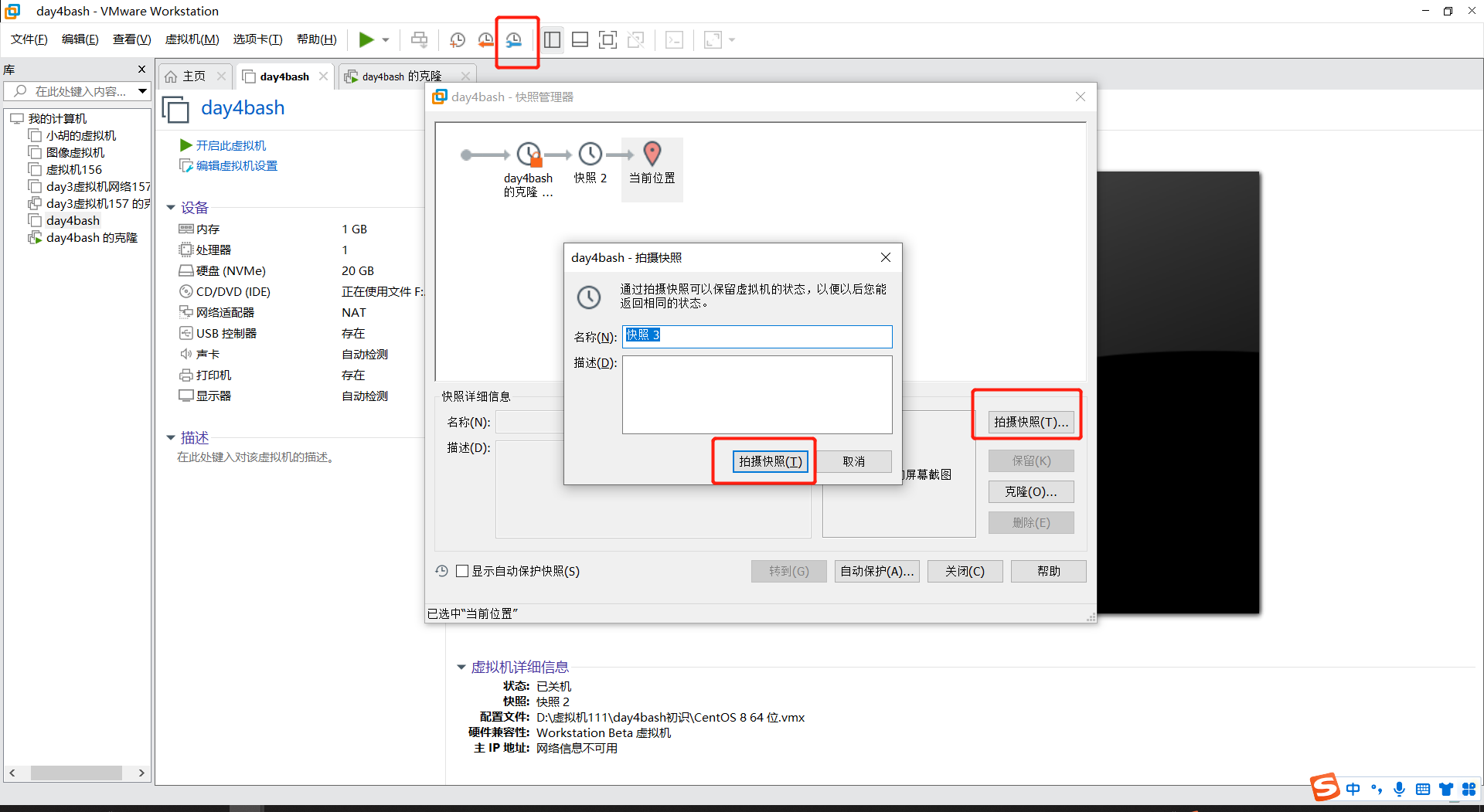Enter full screen mode via toolbar icon
1484x812 pixels.
point(608,39)
